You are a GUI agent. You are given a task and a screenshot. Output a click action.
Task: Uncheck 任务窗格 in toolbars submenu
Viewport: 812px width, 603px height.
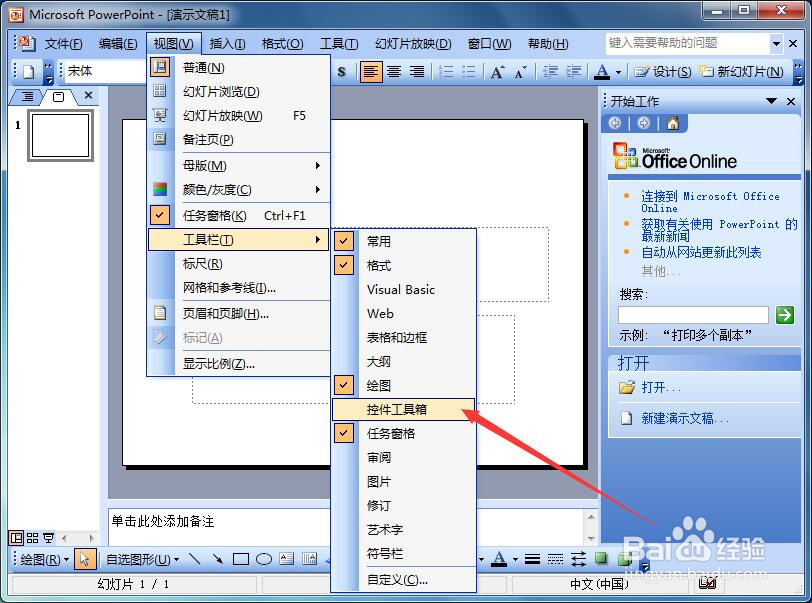(x=403, y=434)
